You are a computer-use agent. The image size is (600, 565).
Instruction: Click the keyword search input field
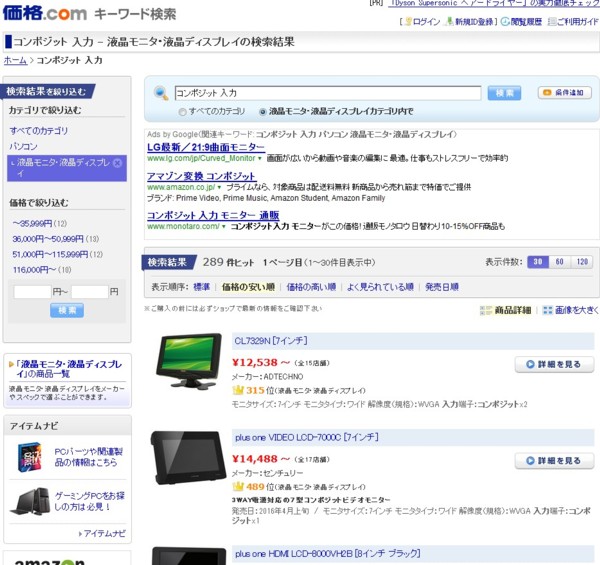tap(328, 93)
